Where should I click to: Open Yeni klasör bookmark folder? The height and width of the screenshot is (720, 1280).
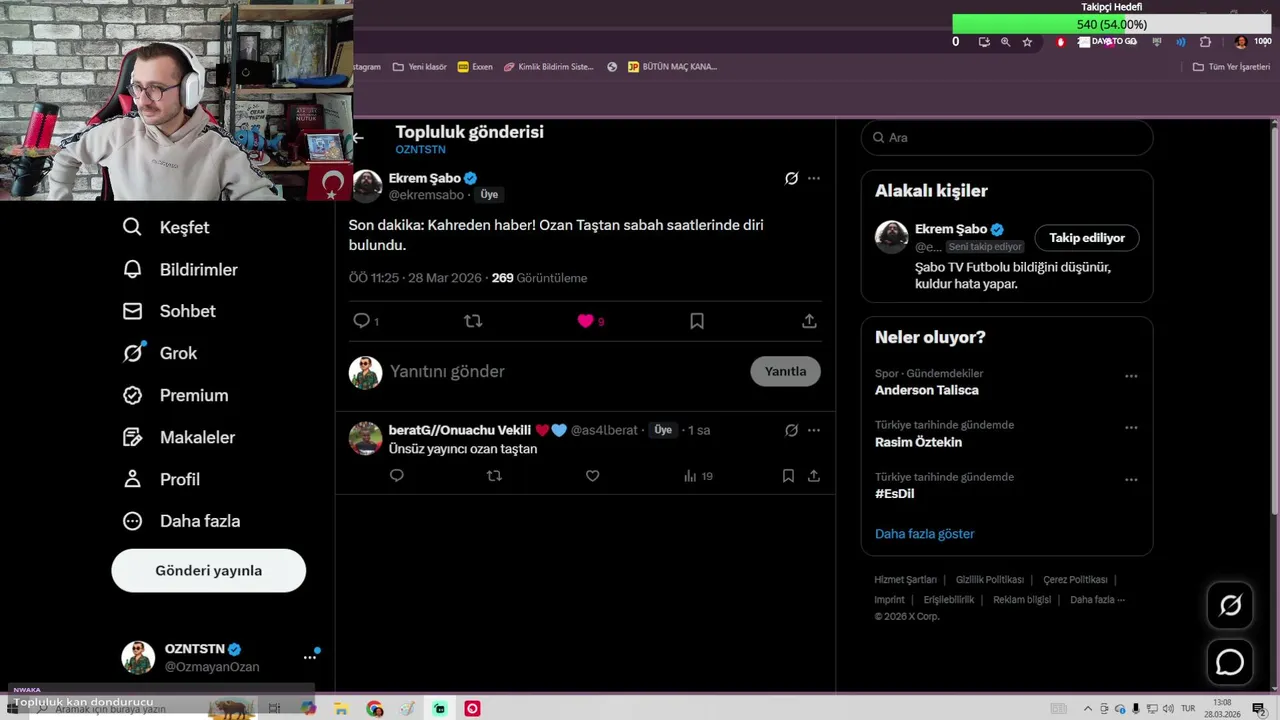click(420, 67)
